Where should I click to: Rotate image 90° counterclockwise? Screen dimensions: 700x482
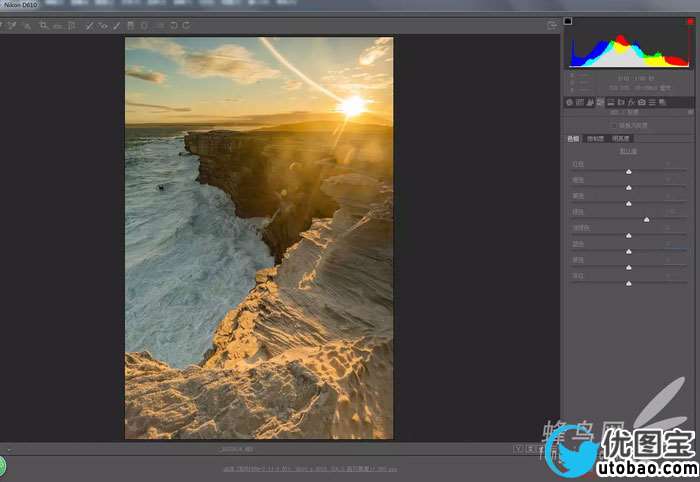point(174,25)
